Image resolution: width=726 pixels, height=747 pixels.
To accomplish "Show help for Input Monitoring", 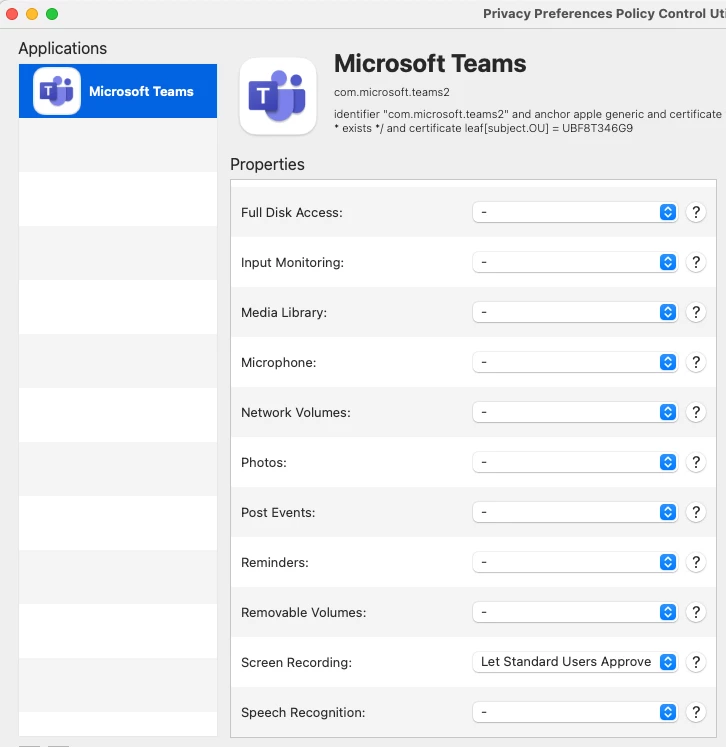I will (x=696, y=262).
